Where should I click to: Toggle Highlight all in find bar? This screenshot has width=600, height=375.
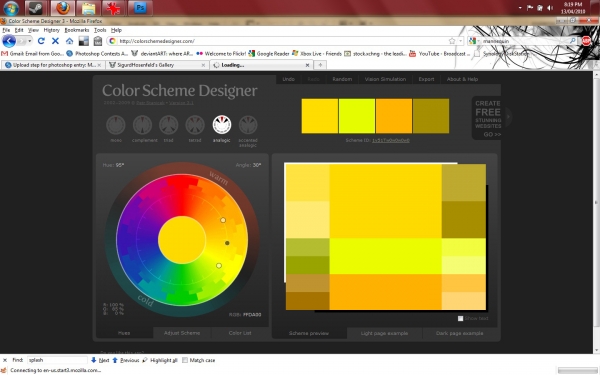point(160,360)
